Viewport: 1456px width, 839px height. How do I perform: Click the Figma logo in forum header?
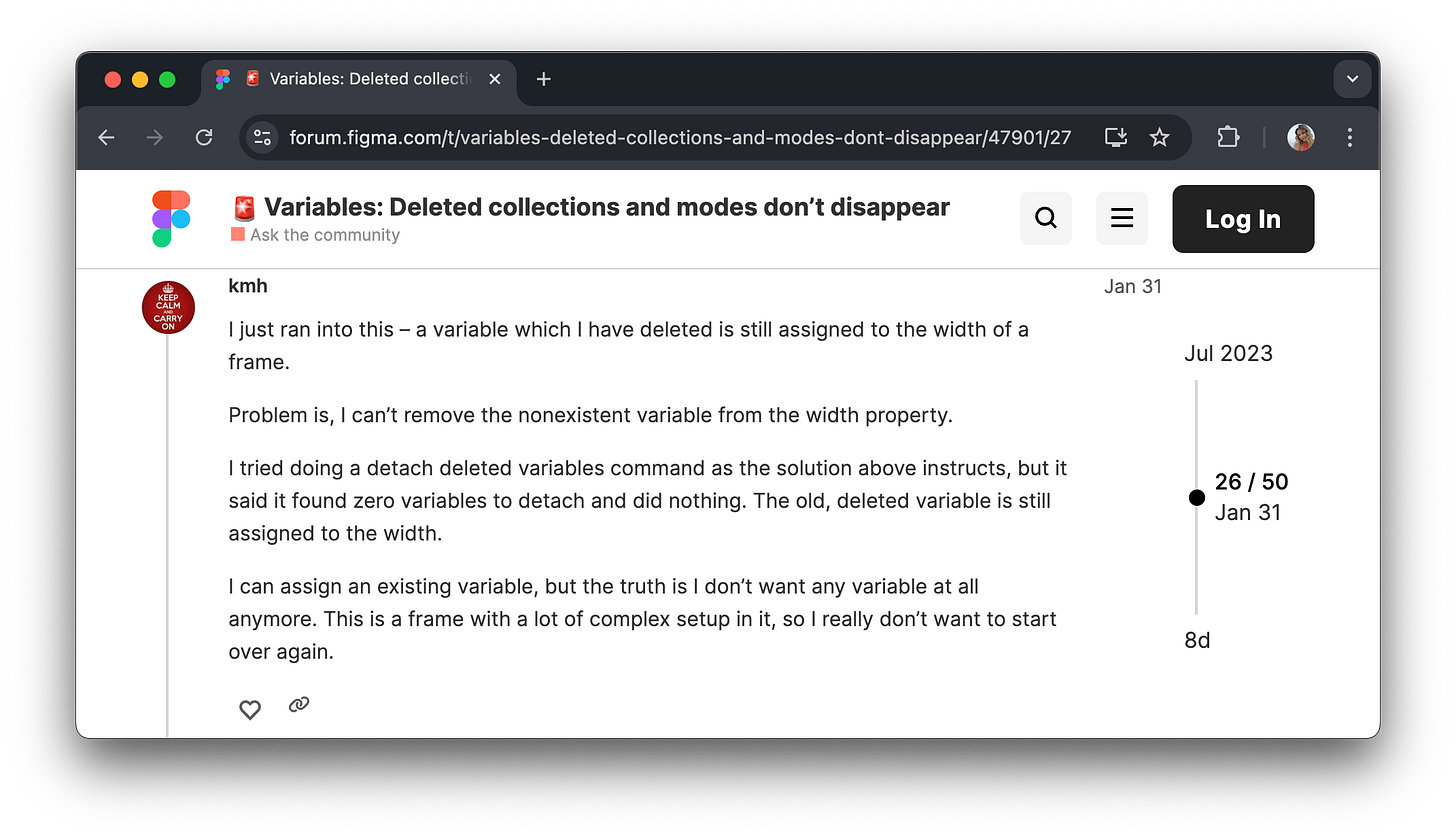coord(171,218)
